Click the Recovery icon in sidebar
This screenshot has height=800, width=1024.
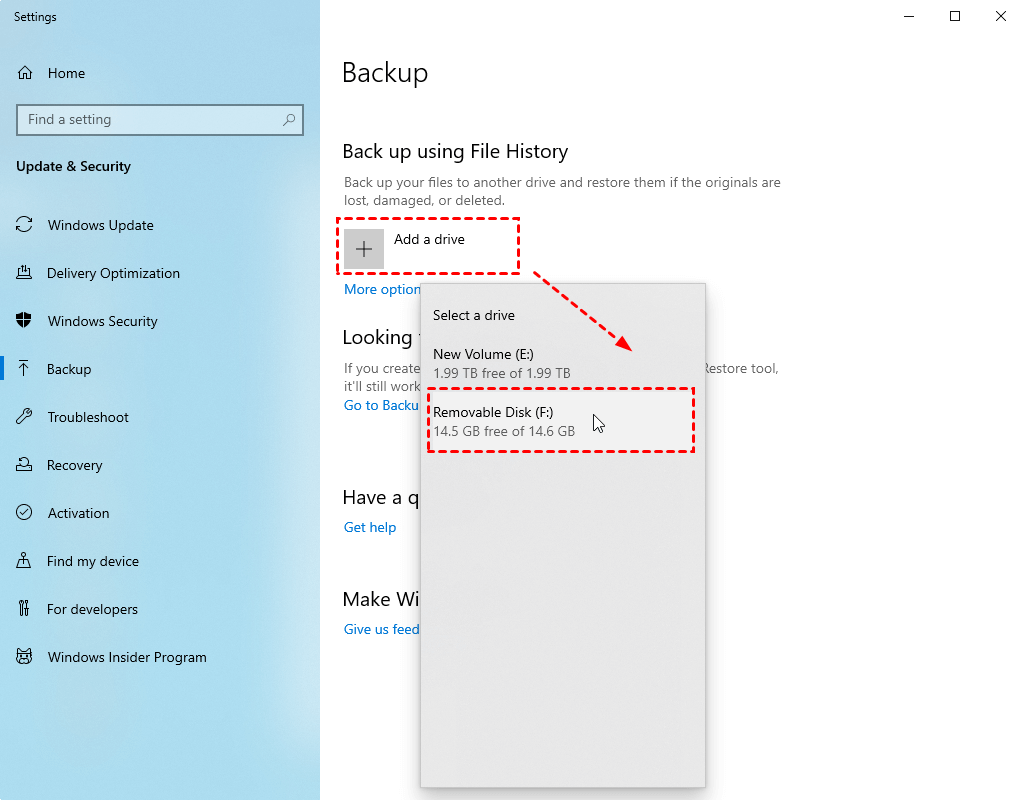pyautogui.click(x=25, y=465)
